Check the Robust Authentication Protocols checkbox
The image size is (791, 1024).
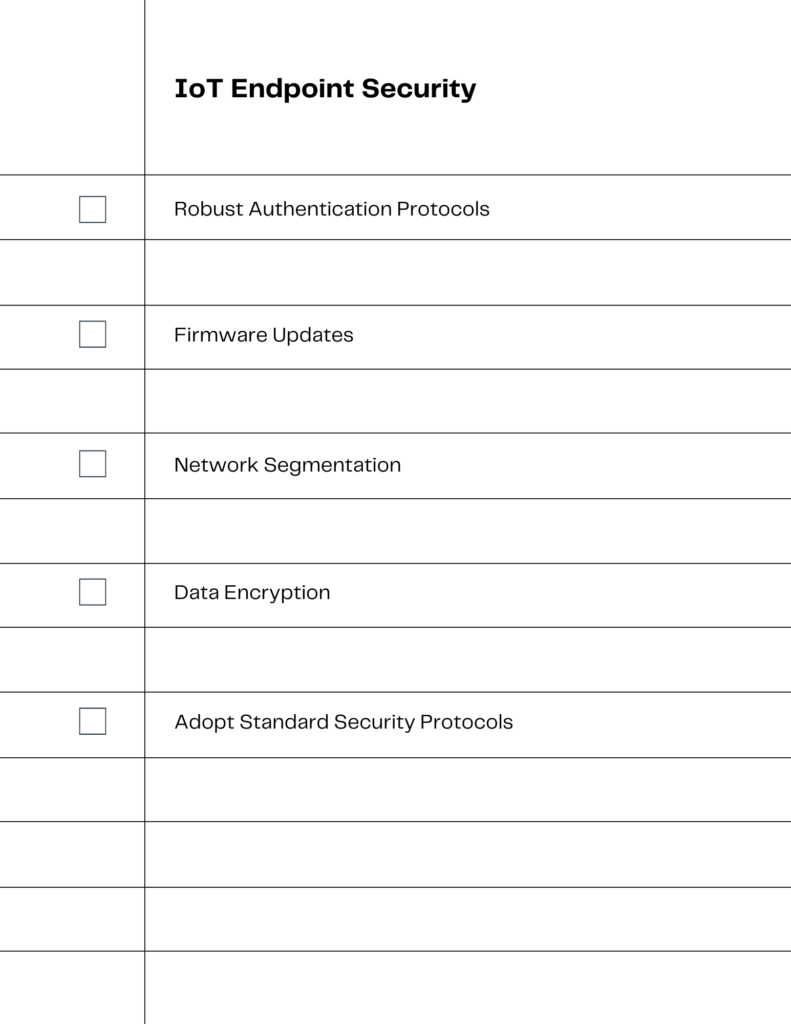(x=93, y=210)
